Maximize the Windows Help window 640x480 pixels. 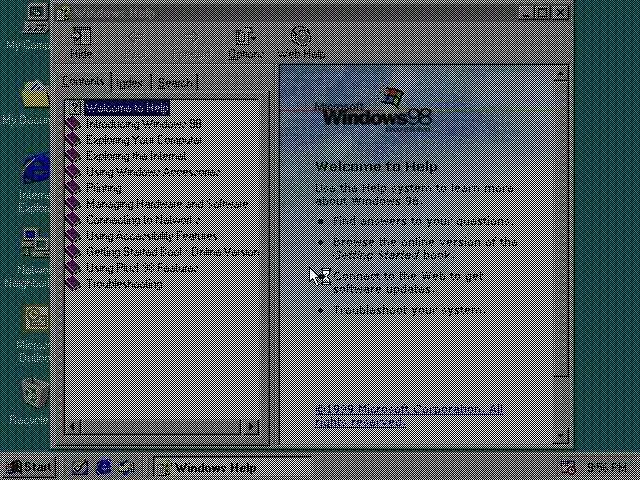pos(542,13)
